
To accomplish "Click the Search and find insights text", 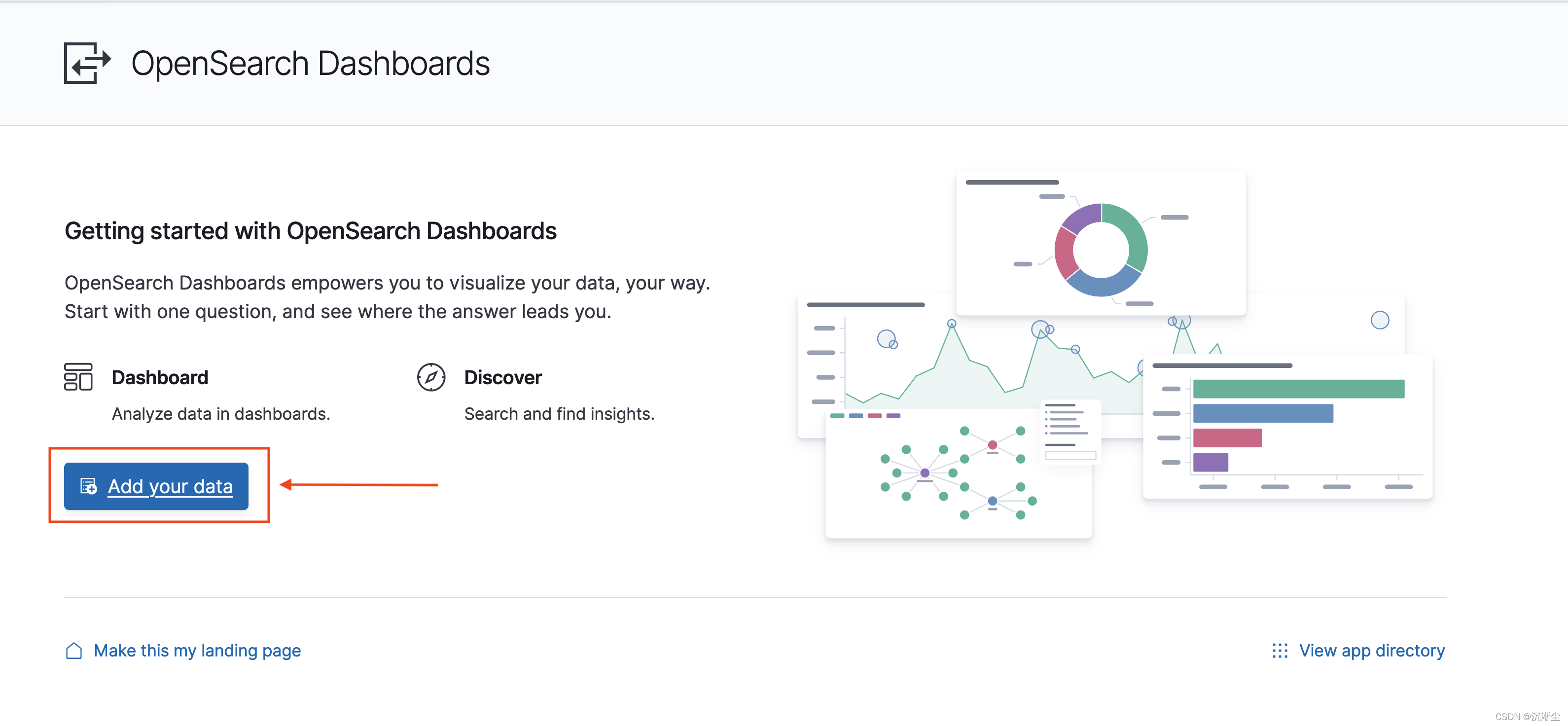I will (x=559, y=413).
